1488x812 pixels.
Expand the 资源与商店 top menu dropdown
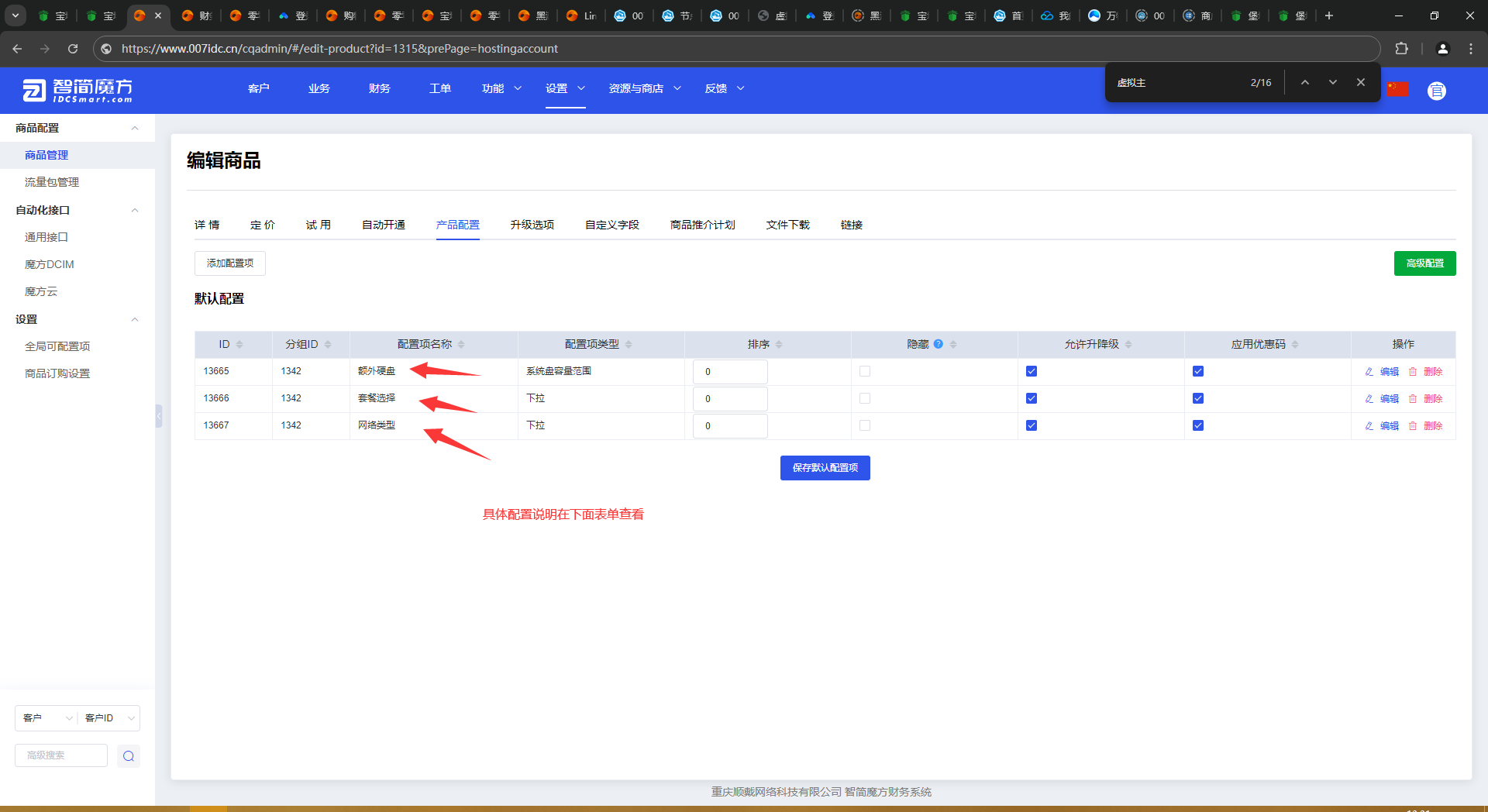[x=645, y=88]
